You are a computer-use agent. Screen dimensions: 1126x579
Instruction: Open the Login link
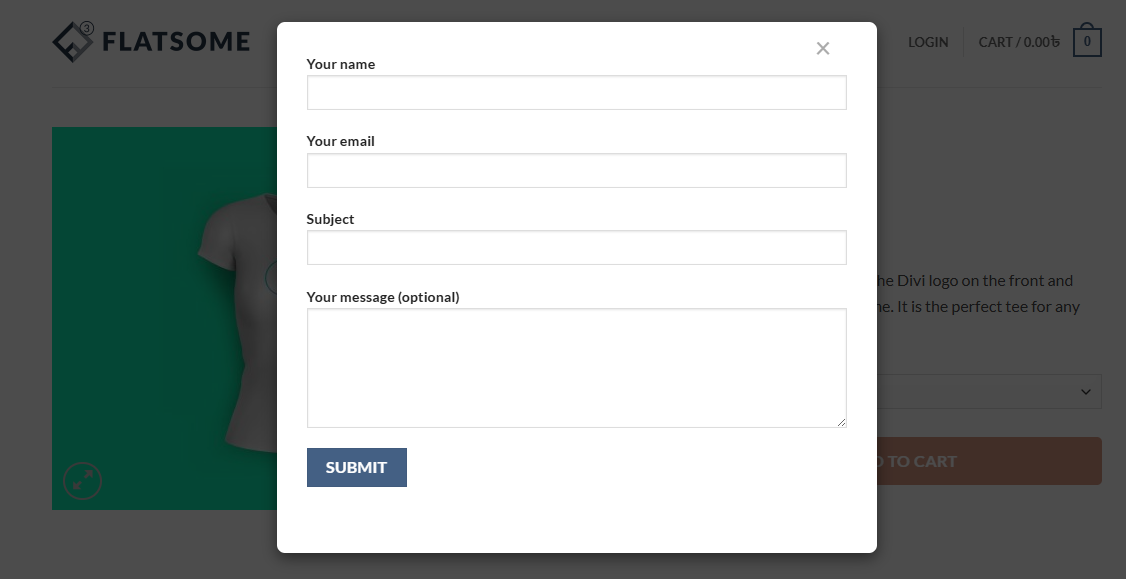(928, 42)
